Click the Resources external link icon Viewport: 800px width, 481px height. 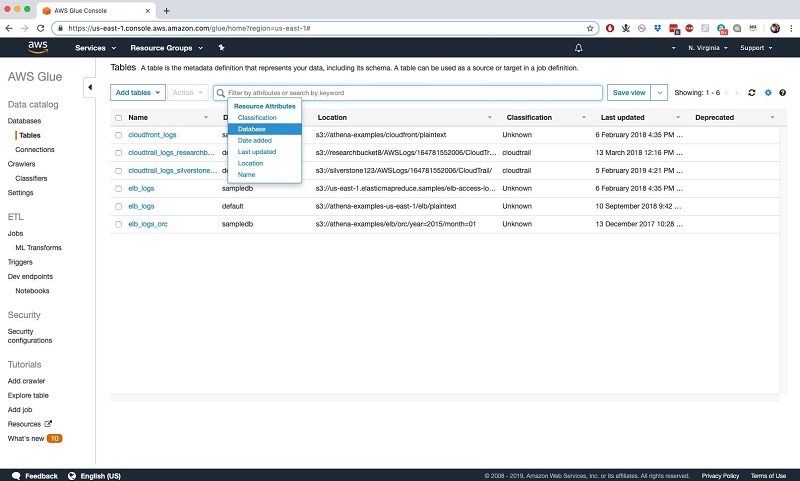pyautogui.click(x=48, y=423)
